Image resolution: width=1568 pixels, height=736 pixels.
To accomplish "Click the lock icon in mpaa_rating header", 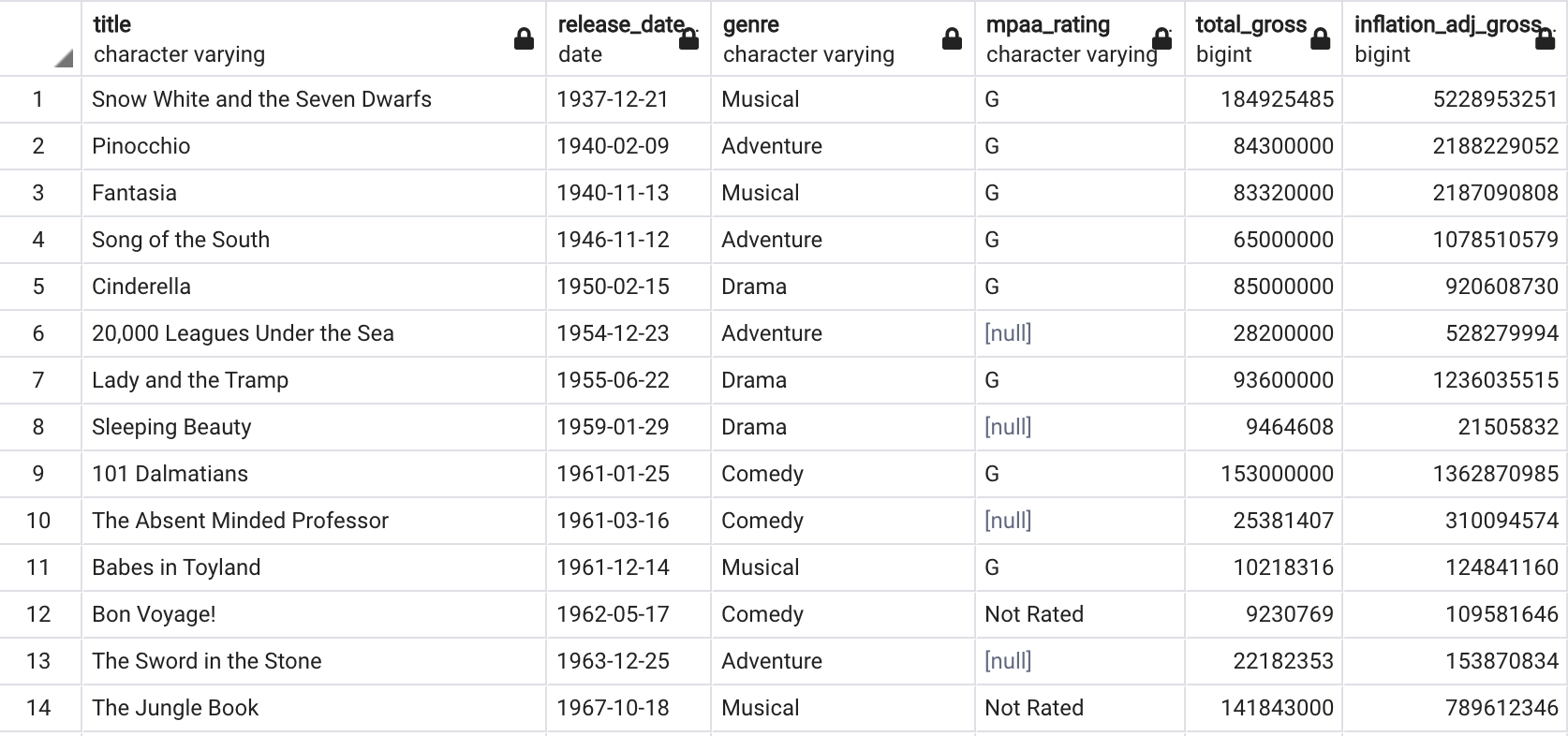I will (x=1161, y=39).
